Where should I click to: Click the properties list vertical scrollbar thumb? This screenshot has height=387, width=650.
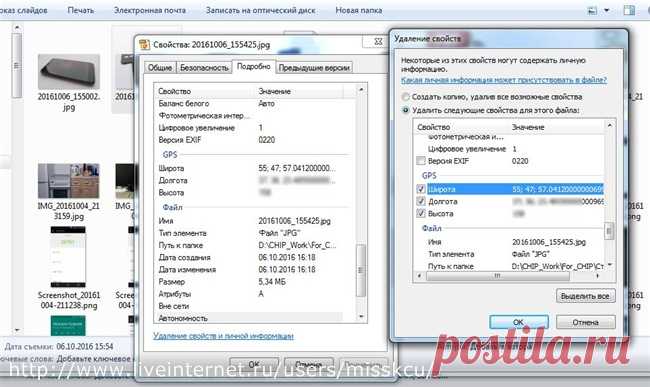click(361, 271)
